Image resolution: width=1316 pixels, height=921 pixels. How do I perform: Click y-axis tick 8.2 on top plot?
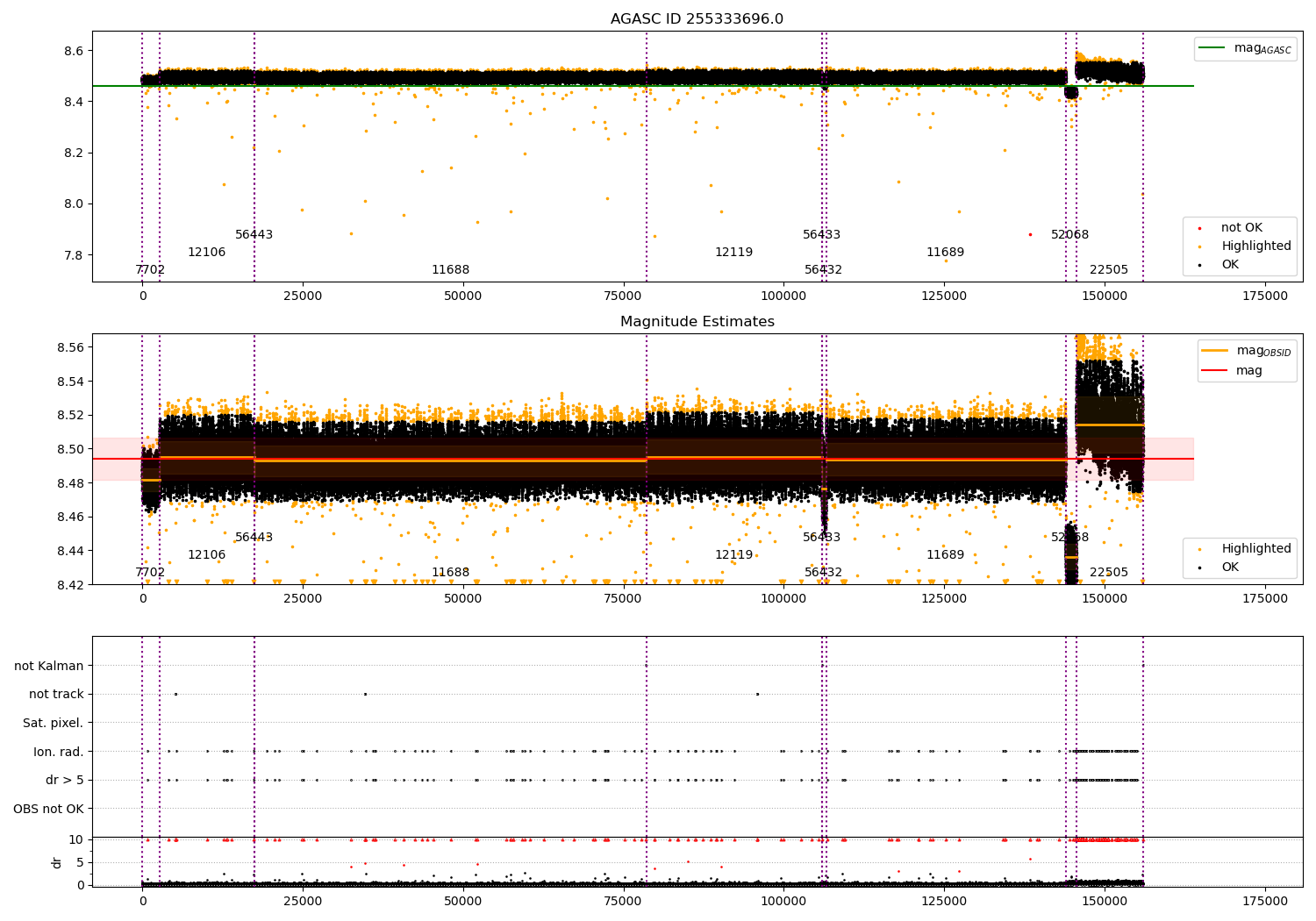coord(74,153)
